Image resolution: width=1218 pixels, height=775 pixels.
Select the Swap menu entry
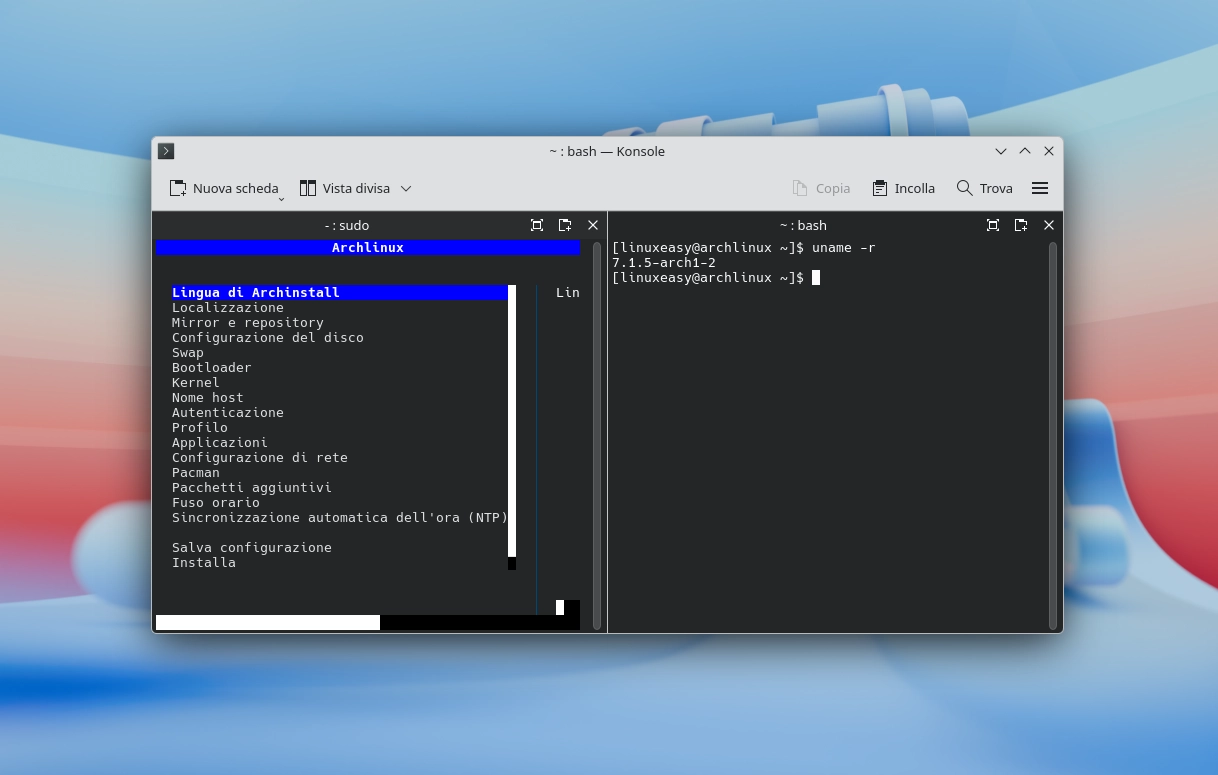188,352
